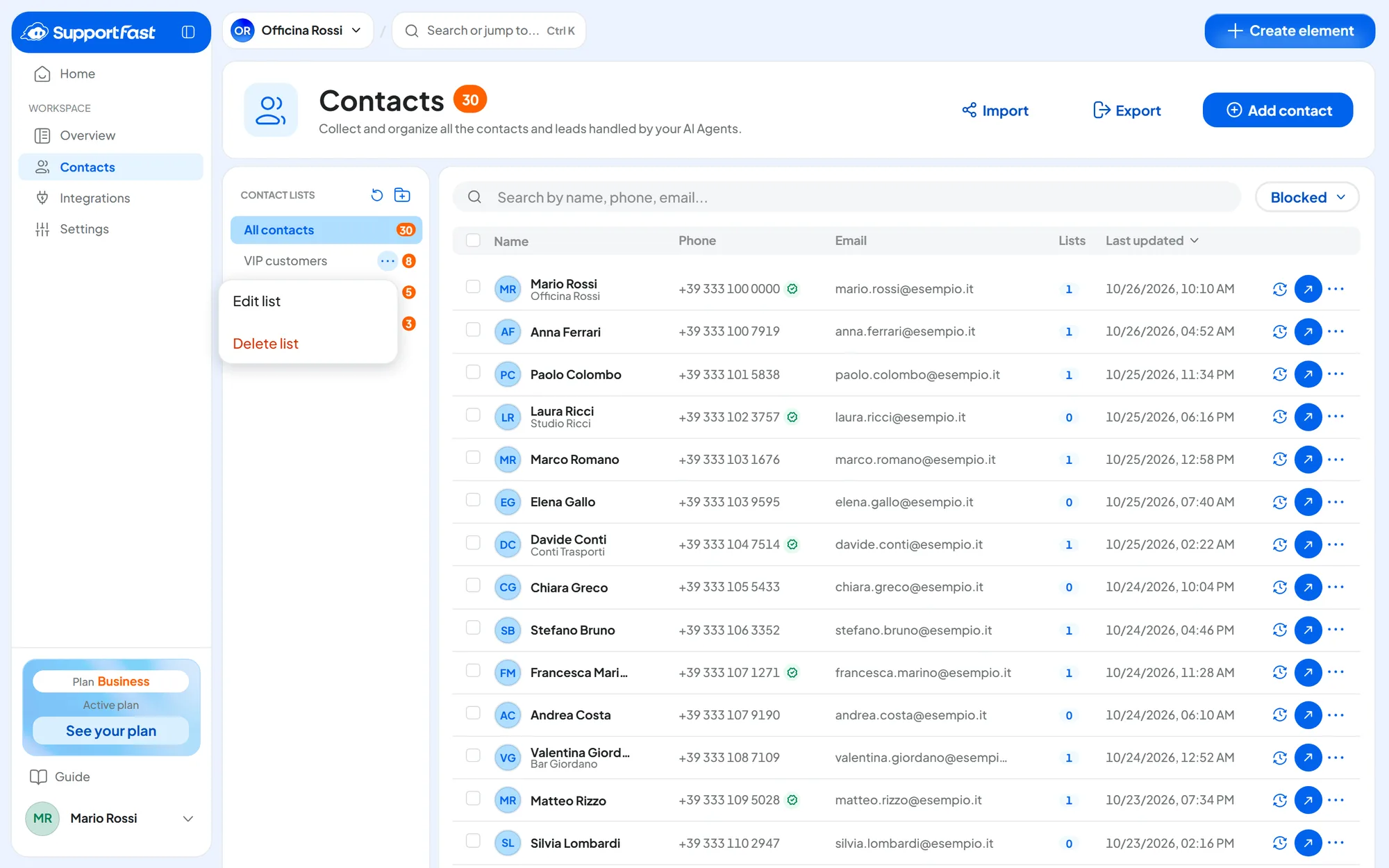Open the Search or jump to box
The height and width of the screenshot is (868, 1389).
tap(489, 31)
